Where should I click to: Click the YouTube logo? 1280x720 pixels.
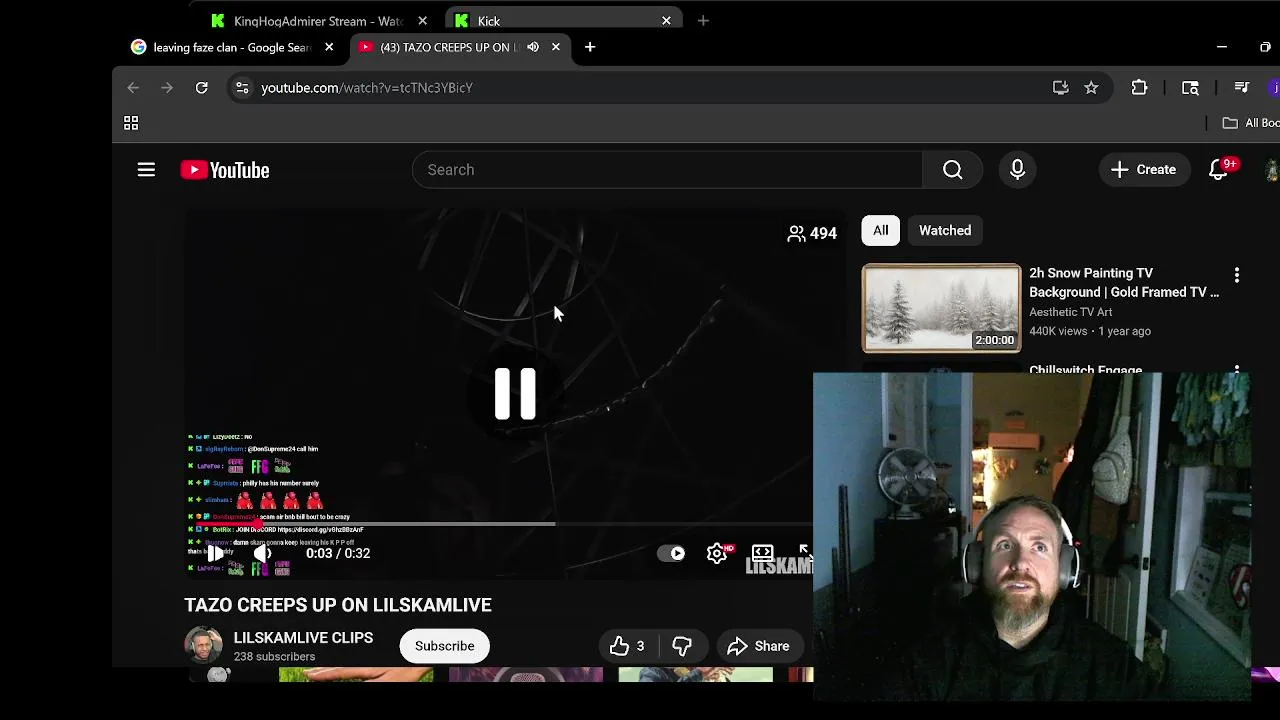tap(225, 170)
